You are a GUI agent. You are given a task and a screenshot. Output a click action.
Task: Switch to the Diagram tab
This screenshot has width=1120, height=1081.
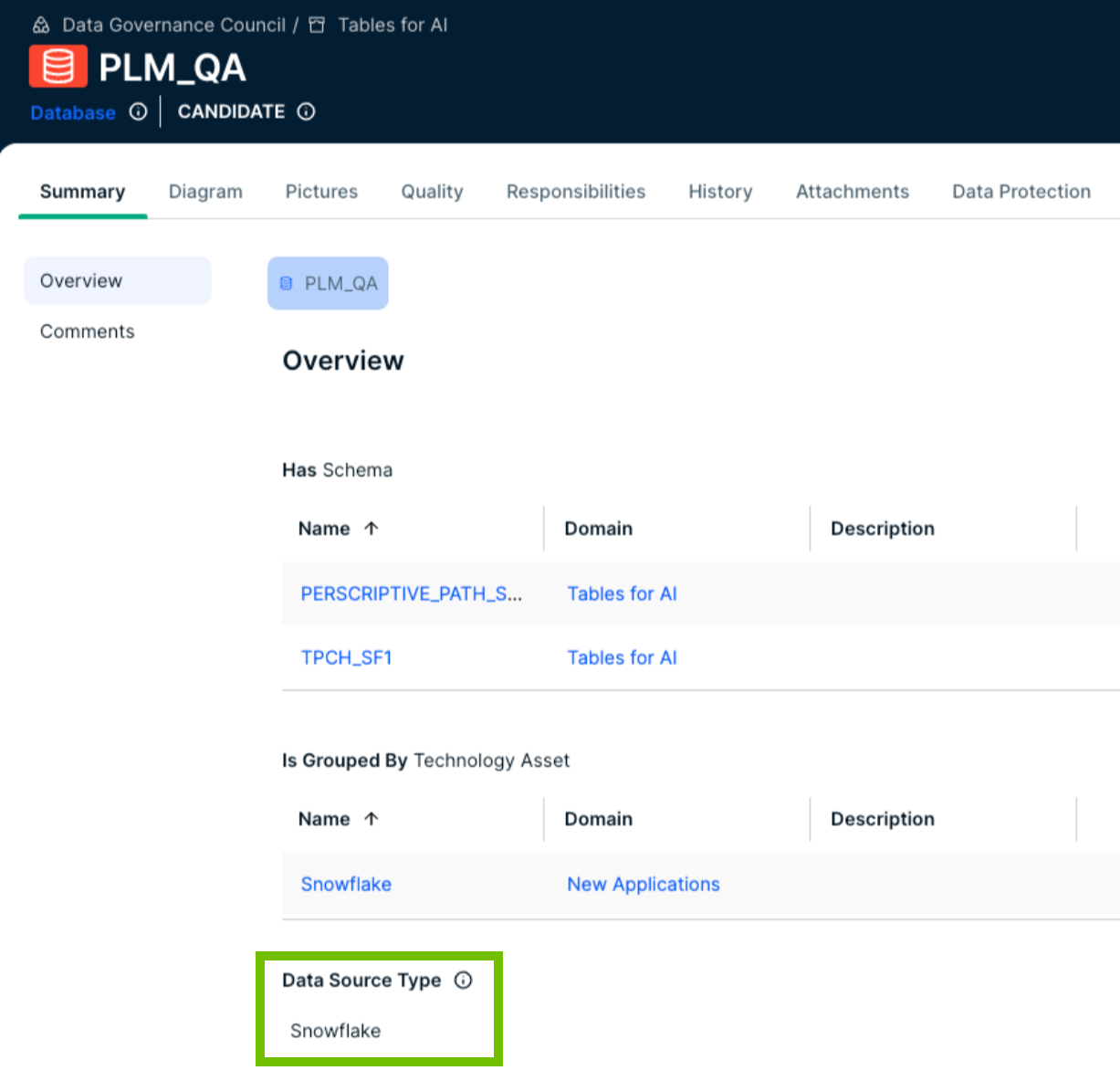pyautogui.click(x=205, y=192)
